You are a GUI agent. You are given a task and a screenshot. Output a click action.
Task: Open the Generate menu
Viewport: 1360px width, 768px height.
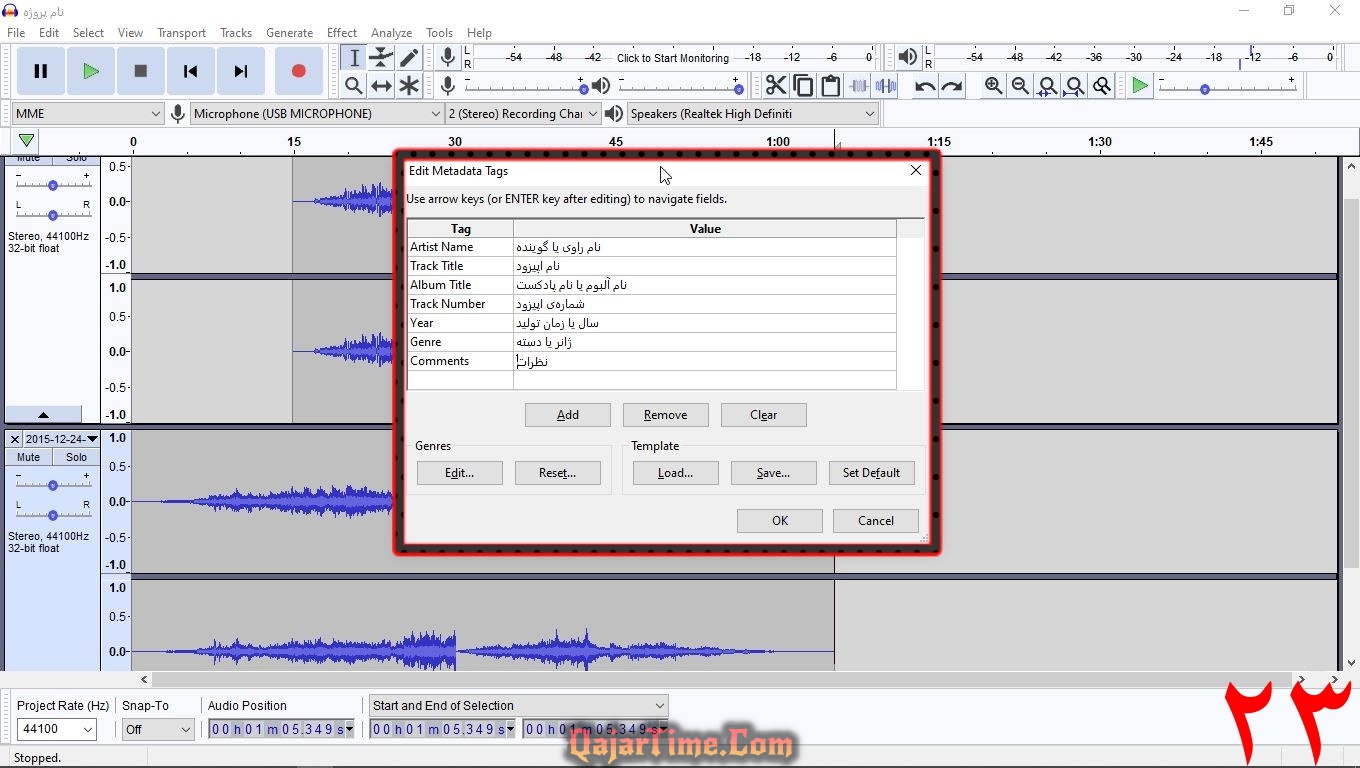289,33
